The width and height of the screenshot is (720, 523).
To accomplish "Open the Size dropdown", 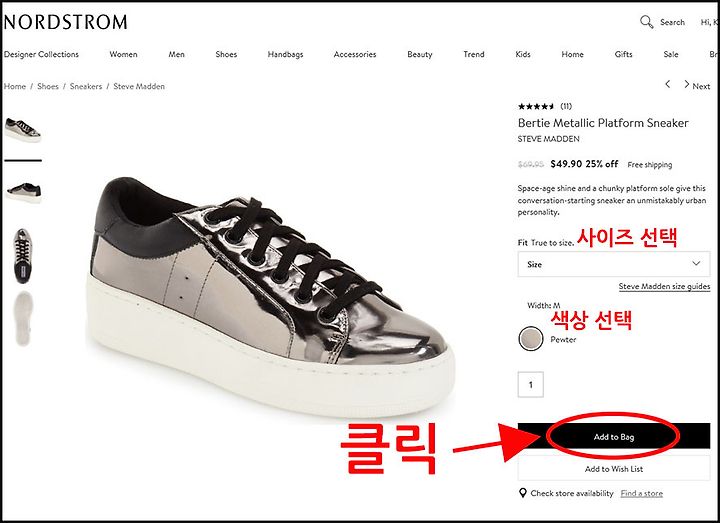I will [613, 264].
